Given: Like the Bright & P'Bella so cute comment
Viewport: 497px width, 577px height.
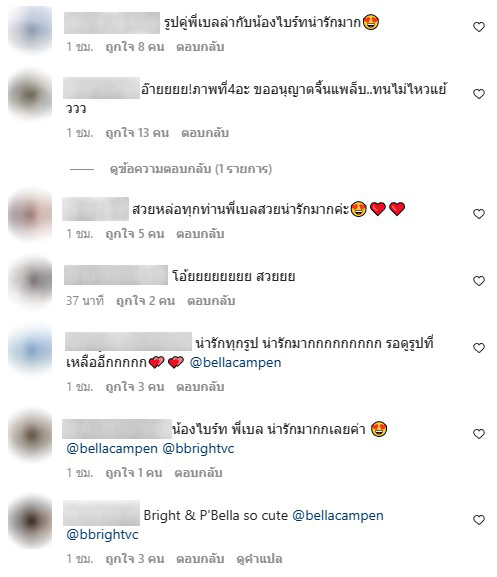Looking at the screenshot, I should coord(479,520).
